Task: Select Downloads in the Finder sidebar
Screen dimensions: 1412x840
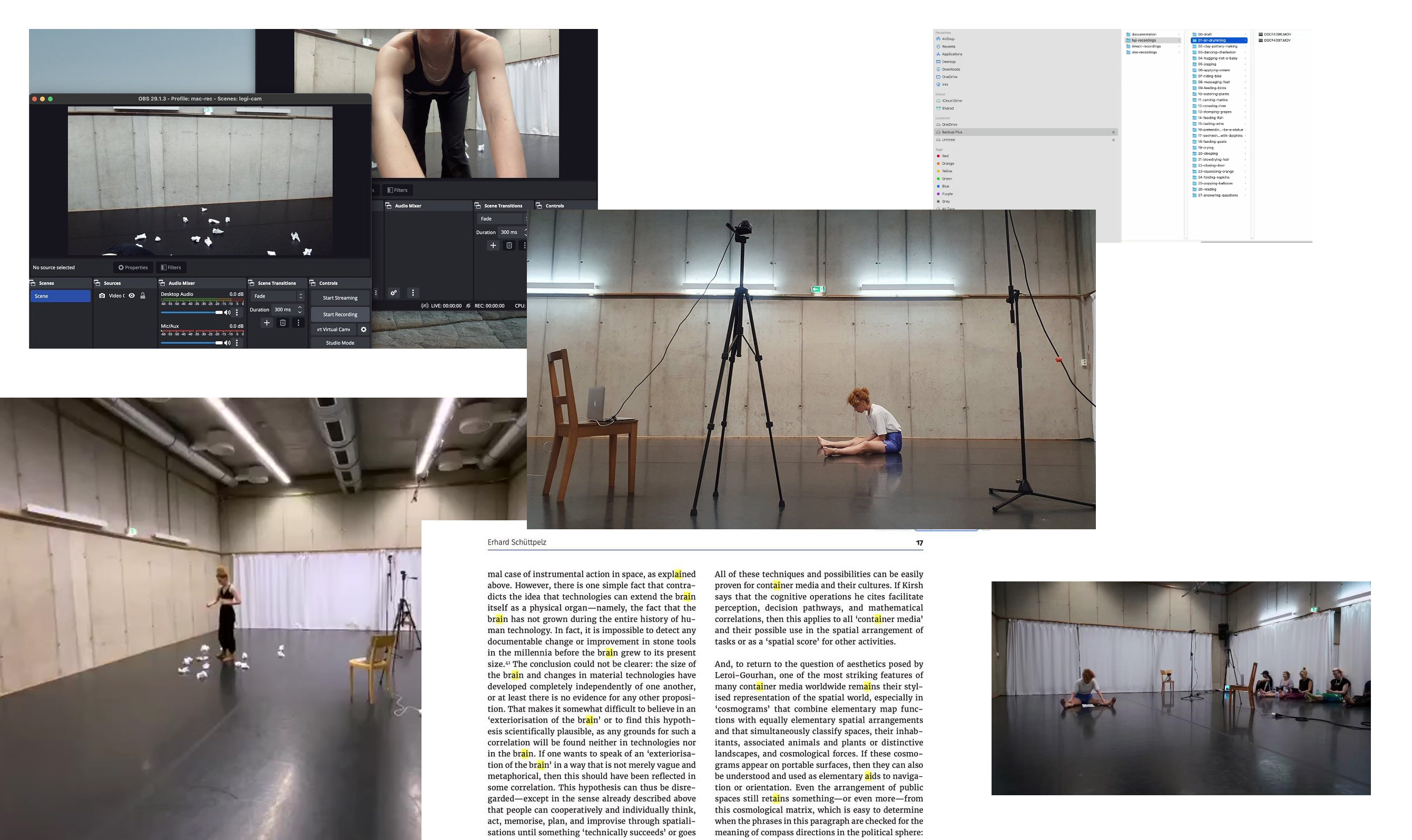Action: coord(950,69)
